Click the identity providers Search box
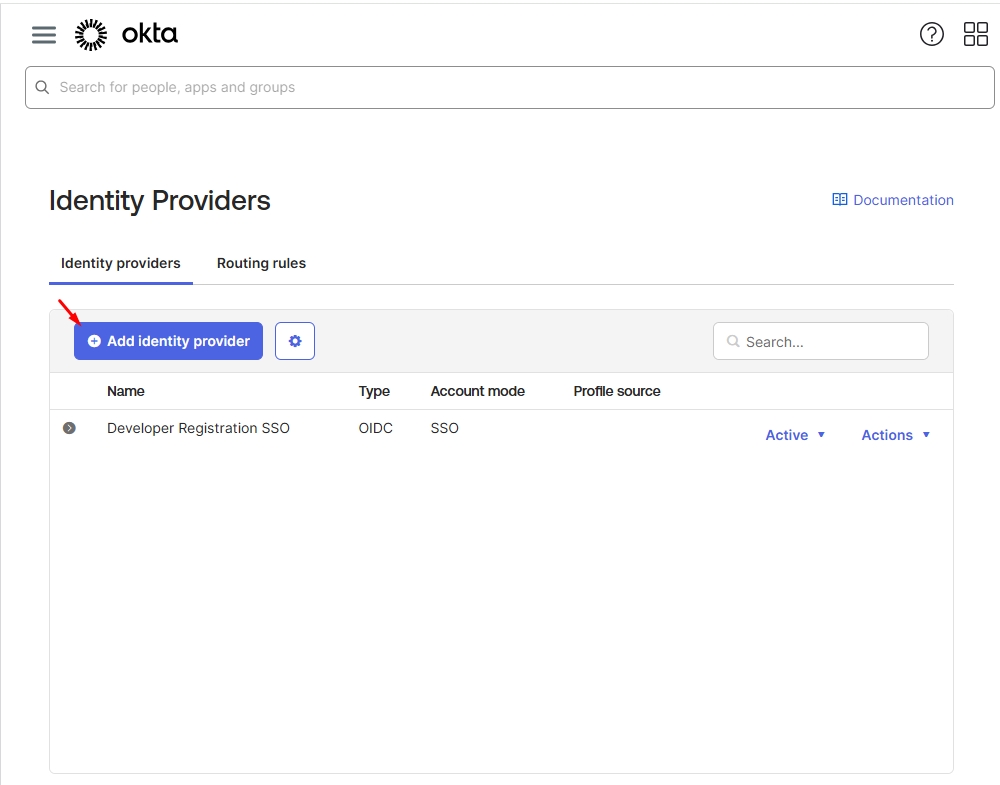The image size is (1000, 785). [832, 342]
